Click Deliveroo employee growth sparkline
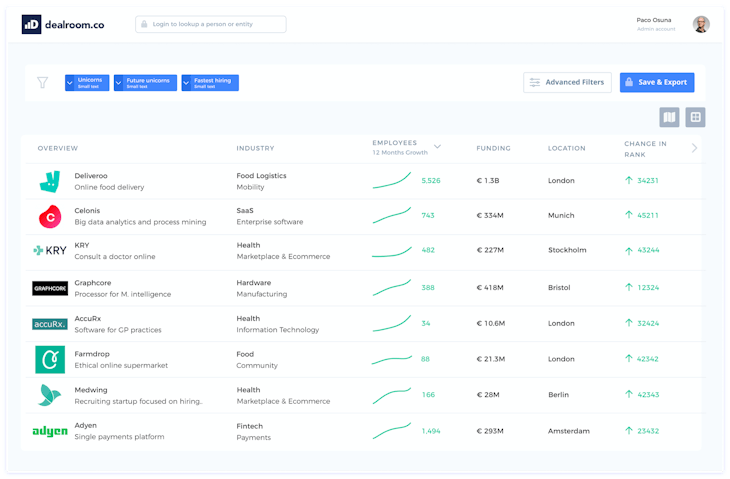The image size is (730, 479). [x=392, y=181]
